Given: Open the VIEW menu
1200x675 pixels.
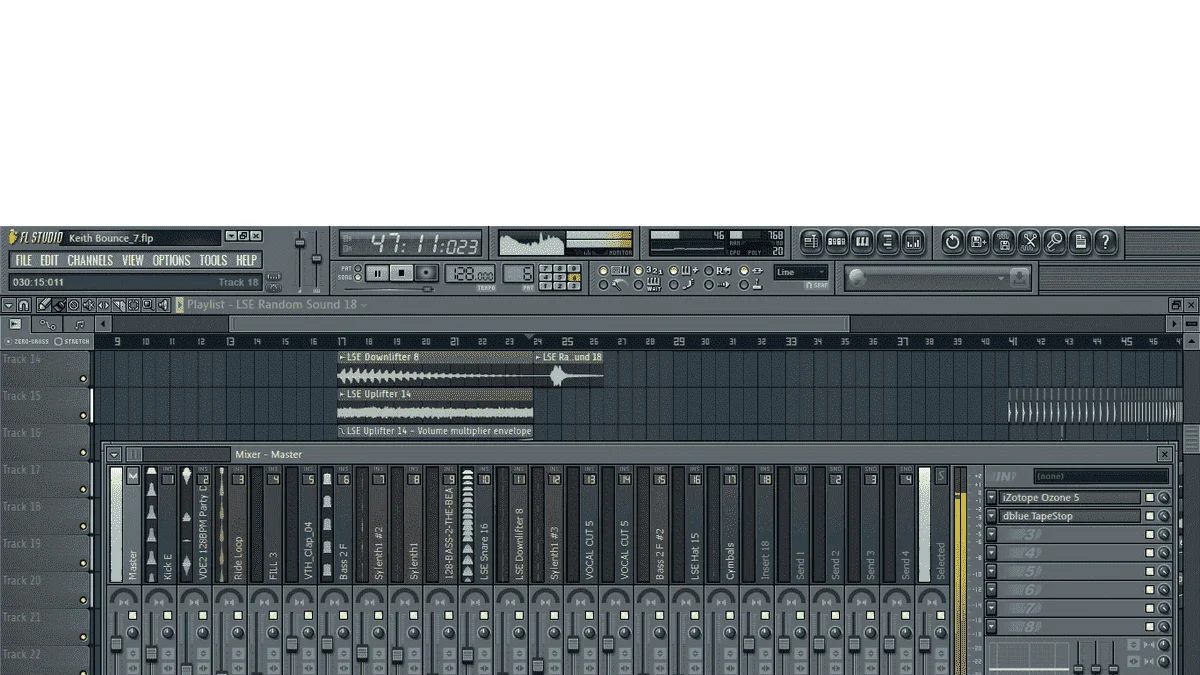Looking at the screenshot, I should coord(133,260).
